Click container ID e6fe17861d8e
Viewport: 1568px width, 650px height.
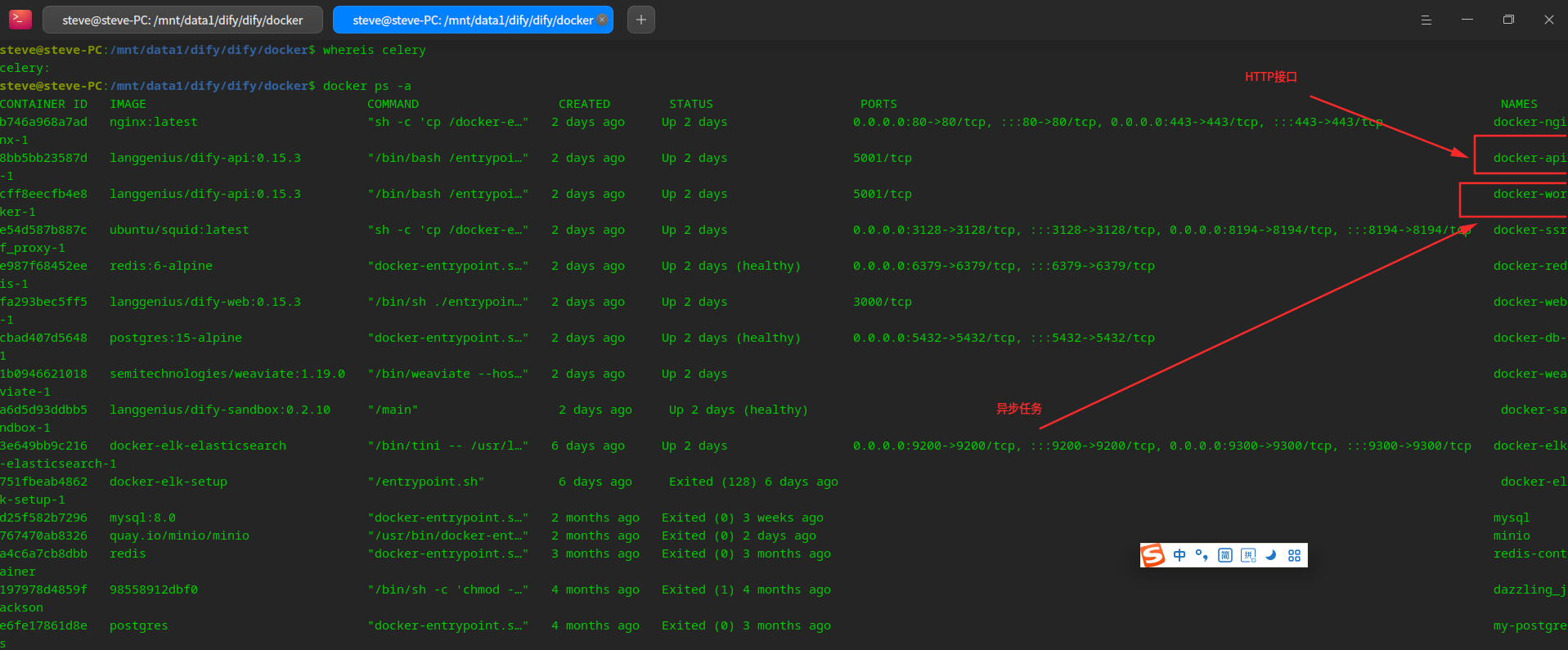coord(43,625)
